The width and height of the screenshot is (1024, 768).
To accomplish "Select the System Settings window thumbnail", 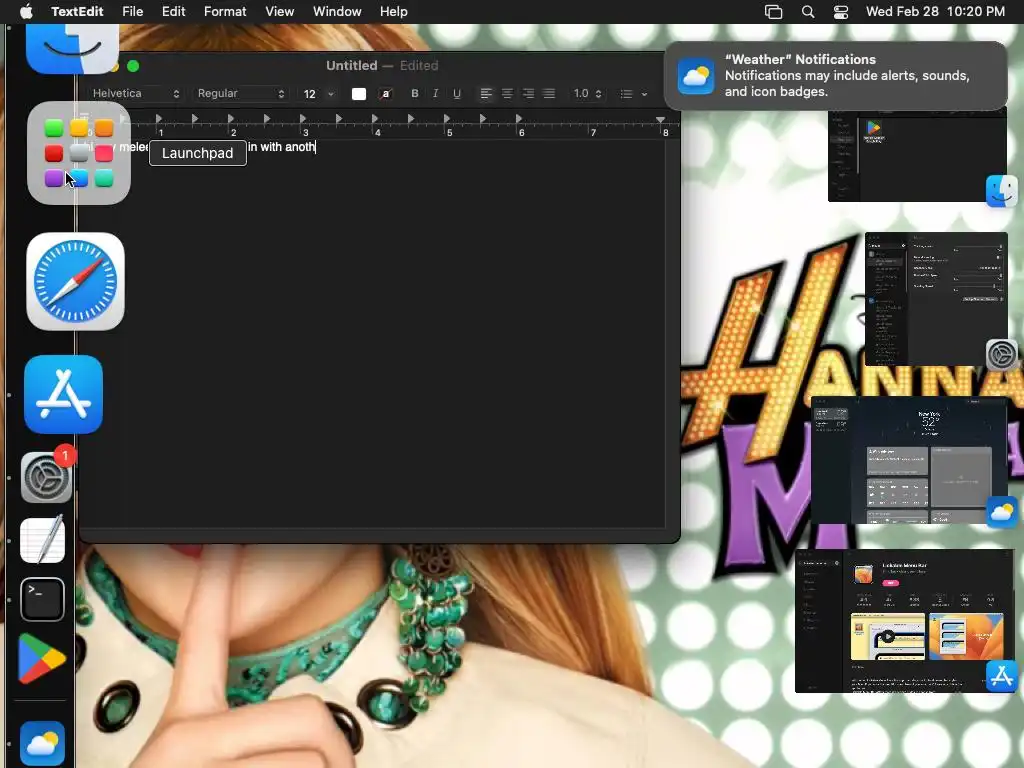I will click(x=936, y=298).
